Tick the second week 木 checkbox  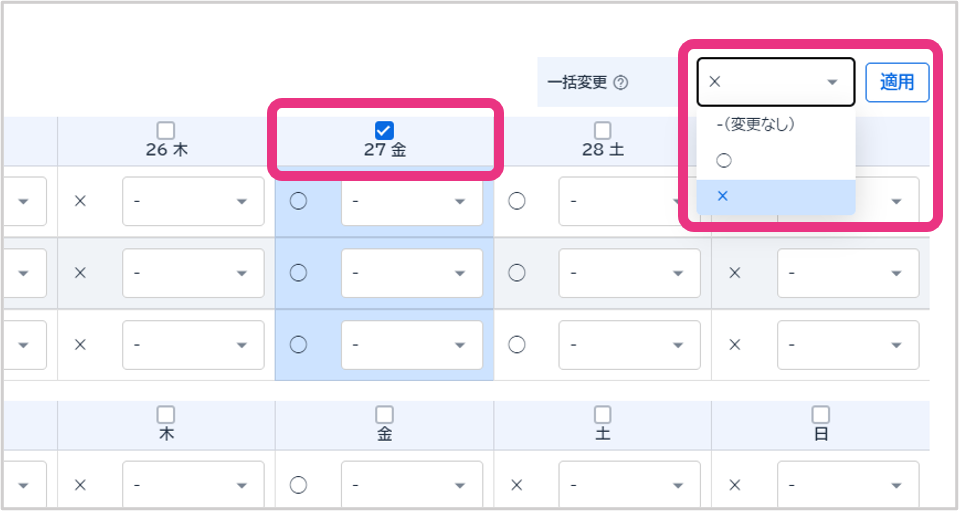pos(166,414)
